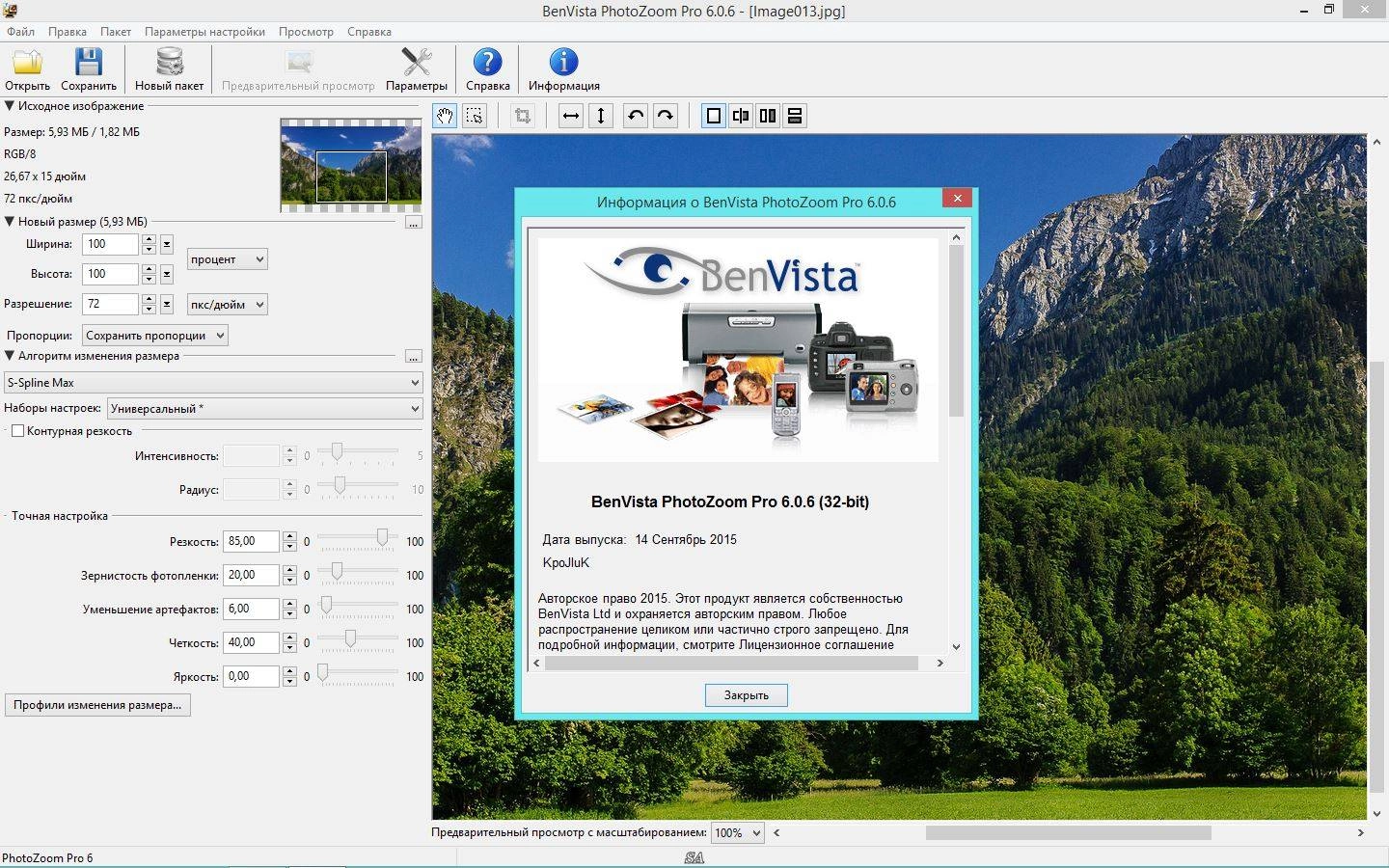The width and height of the screenshot is (1389, 868).
Task: Click the Резкость slider handle
Action: click(x=383, y=538)
